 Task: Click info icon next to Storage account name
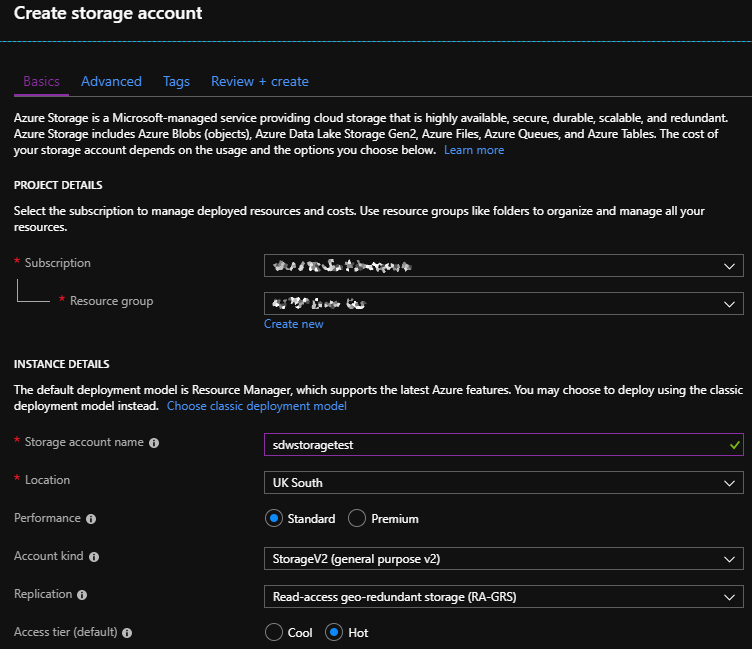(x=154, y=442)
